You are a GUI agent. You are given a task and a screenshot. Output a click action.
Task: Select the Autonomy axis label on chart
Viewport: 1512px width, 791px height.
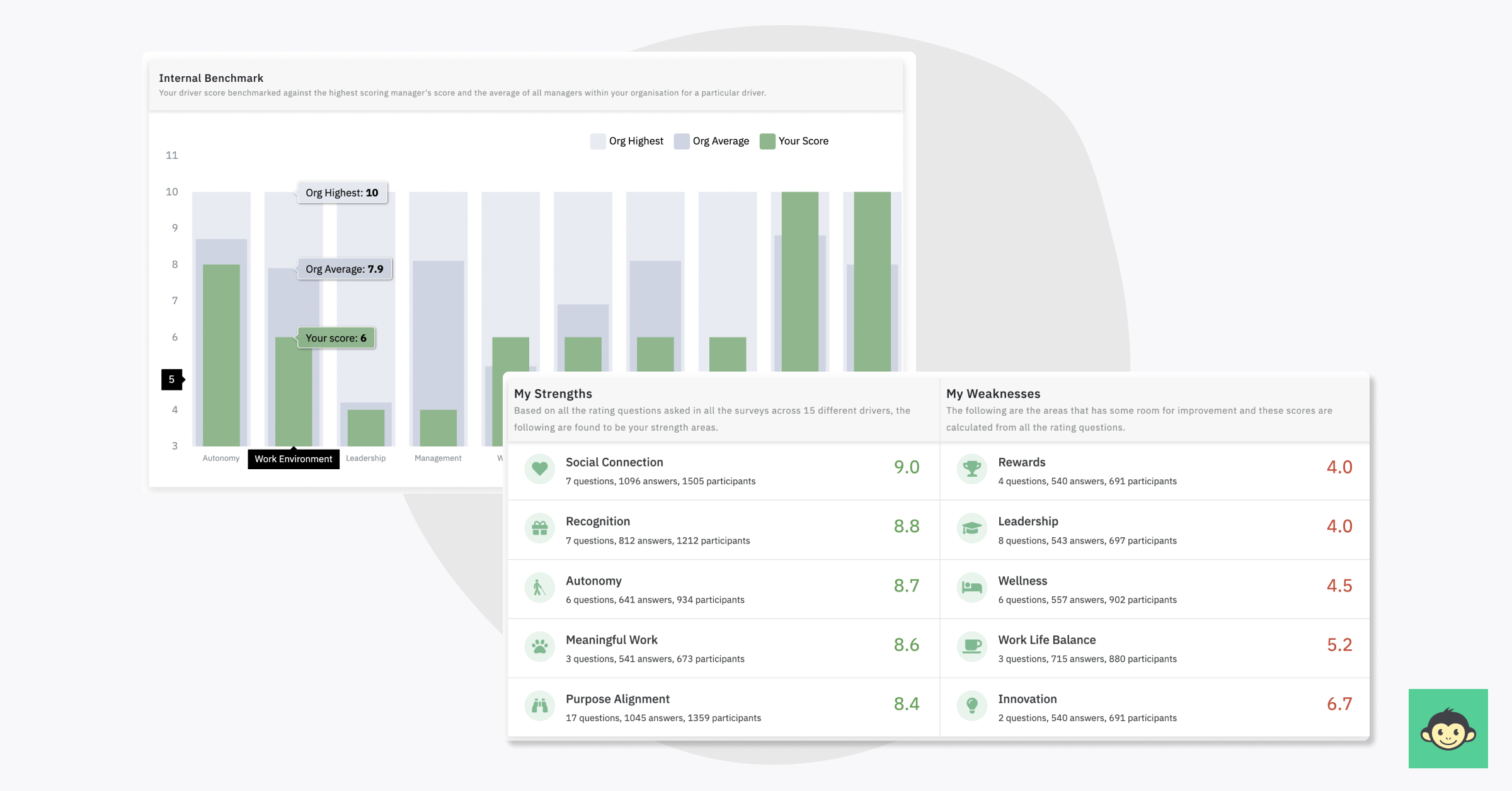click(221, 458)
